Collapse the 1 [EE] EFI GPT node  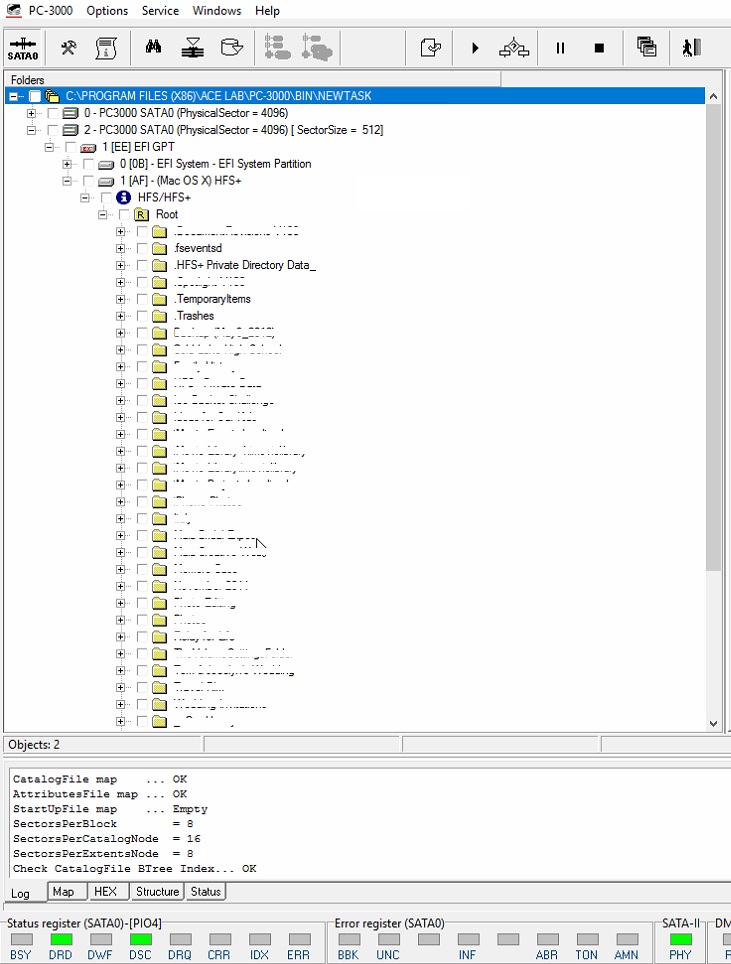[x=49, y=147]
